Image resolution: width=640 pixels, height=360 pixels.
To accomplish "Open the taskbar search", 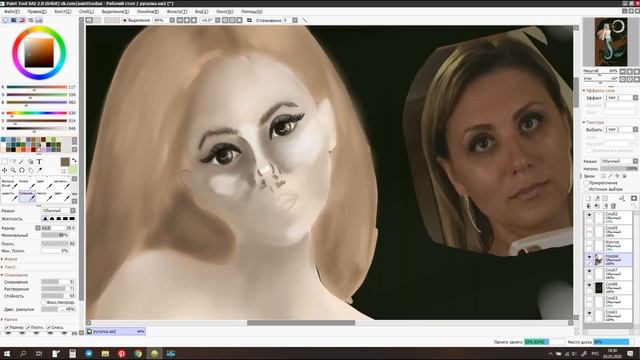I will point(23,353).
